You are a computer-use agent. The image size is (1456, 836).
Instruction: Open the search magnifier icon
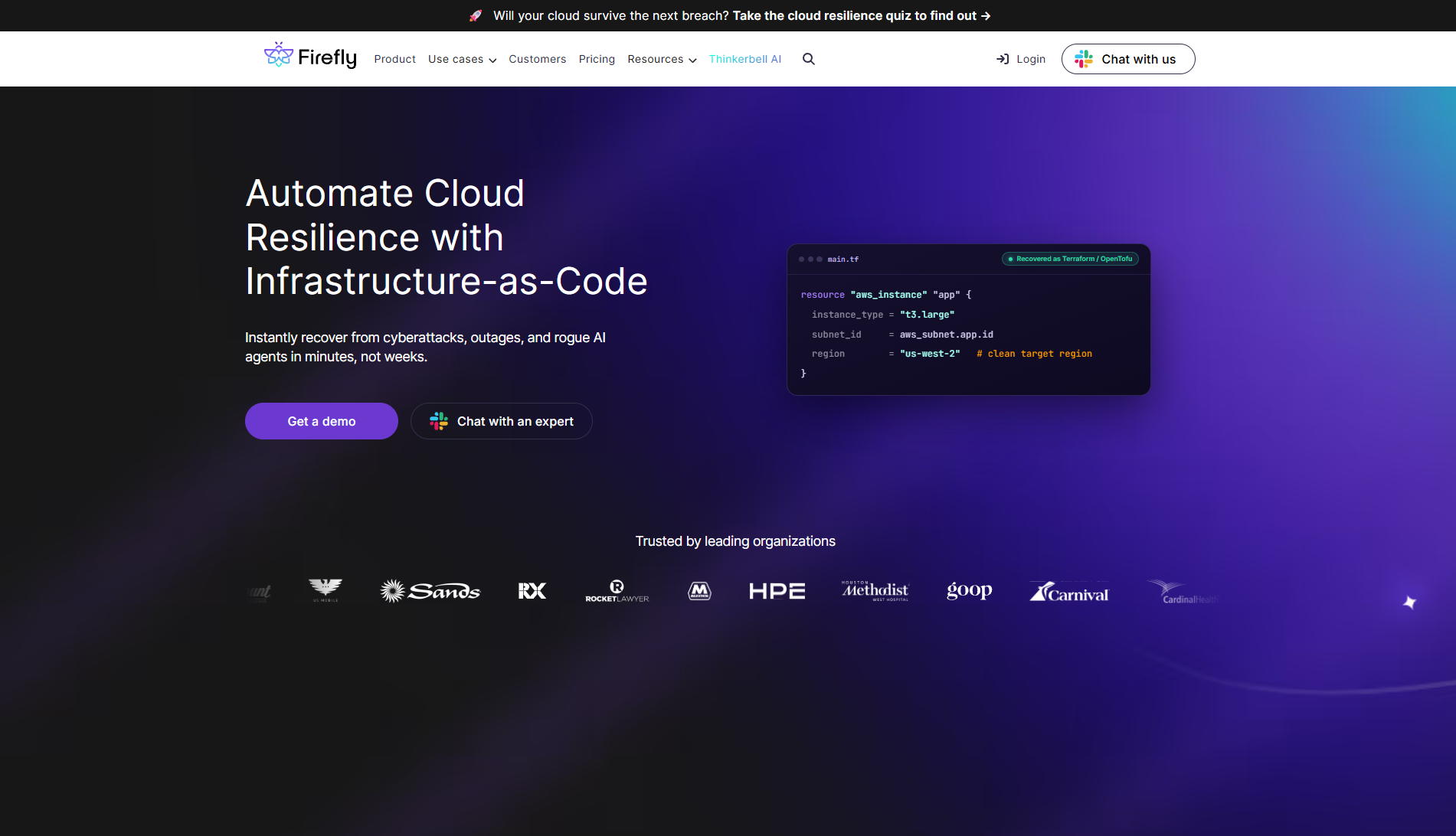[x=808, y=59]
